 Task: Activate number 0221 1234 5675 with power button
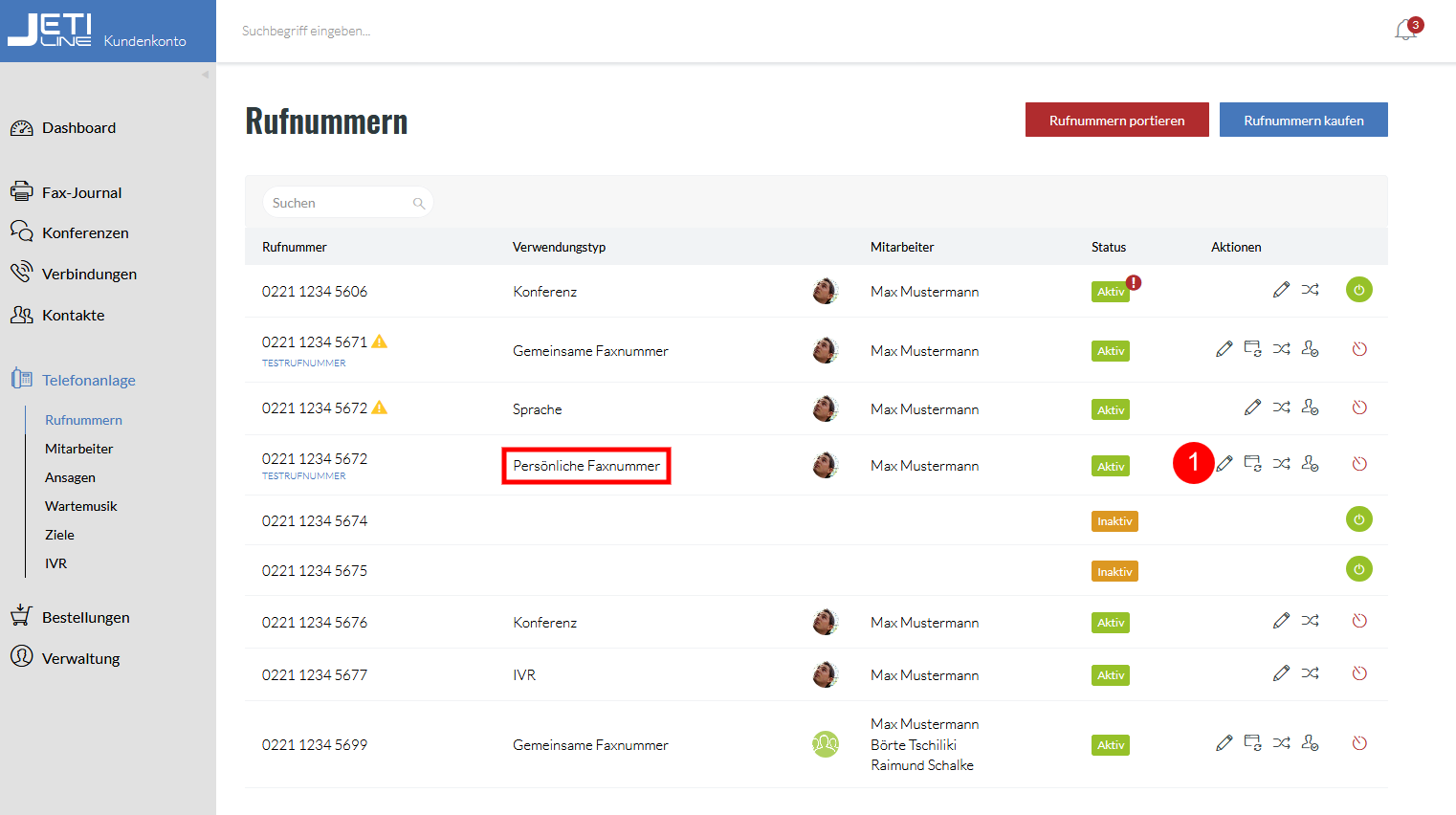pos(1358,569)
